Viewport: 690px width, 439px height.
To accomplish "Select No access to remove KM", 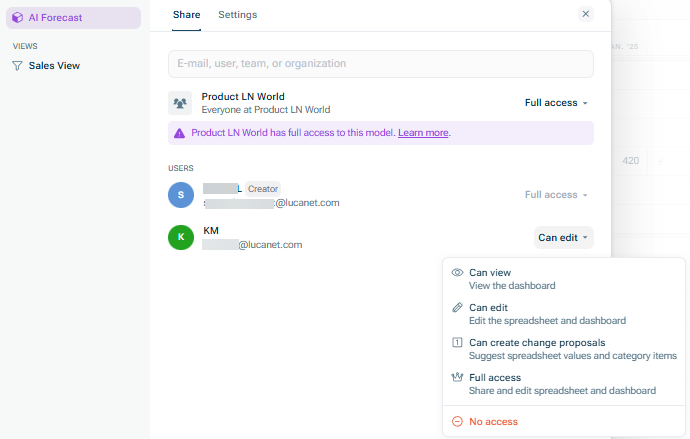I will click(564, 421).
